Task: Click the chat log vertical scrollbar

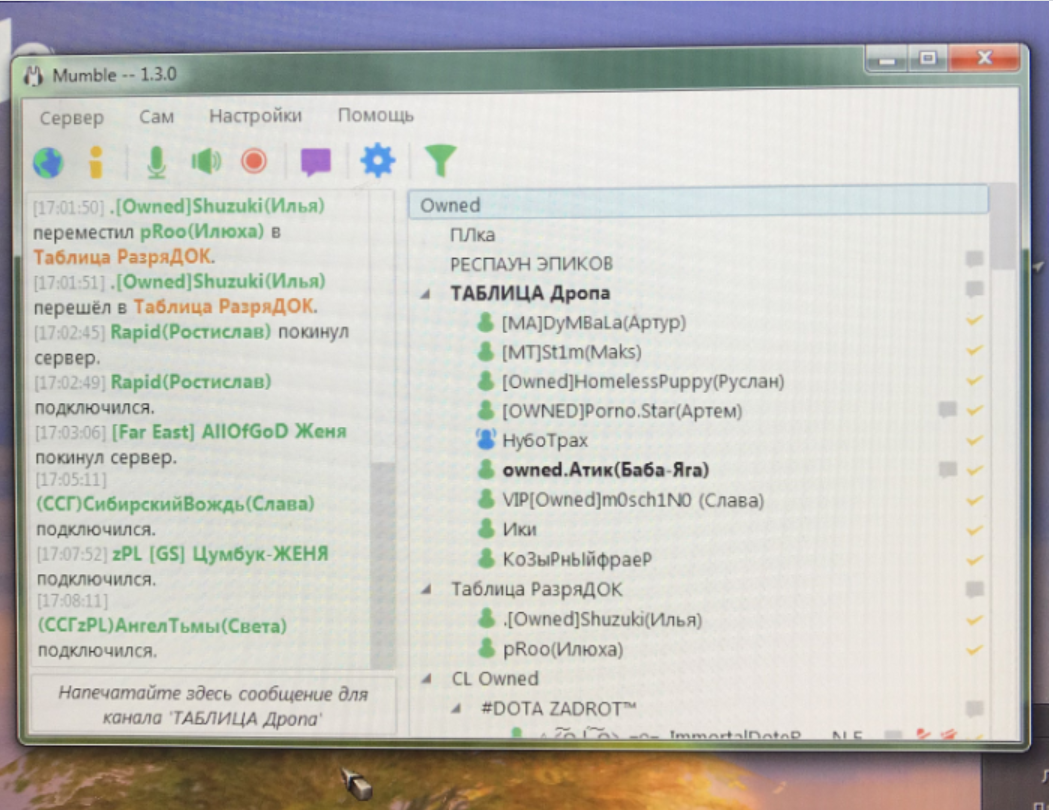Action: click(382, 560)
